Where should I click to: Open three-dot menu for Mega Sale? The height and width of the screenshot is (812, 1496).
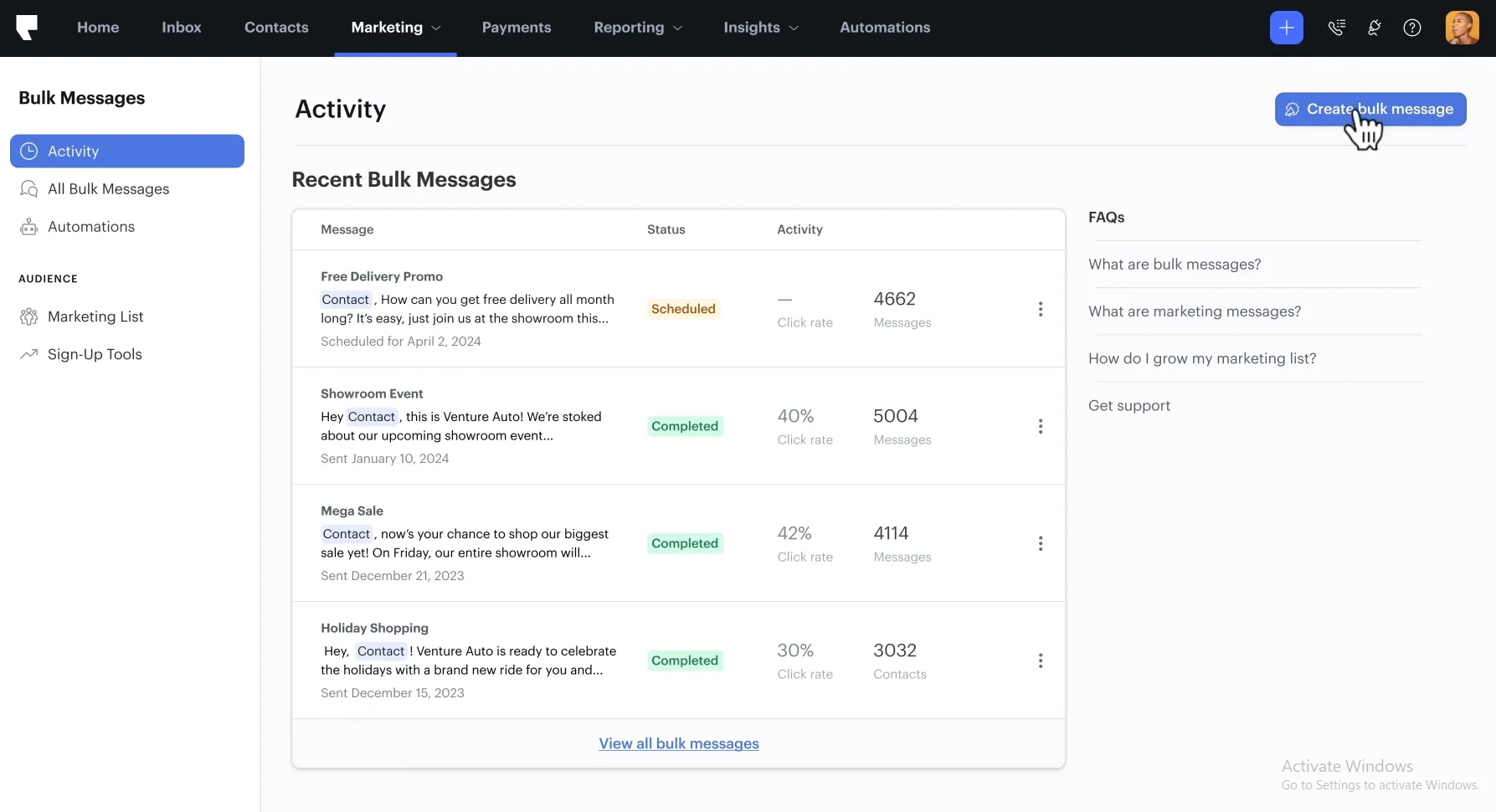[1040, 543]
